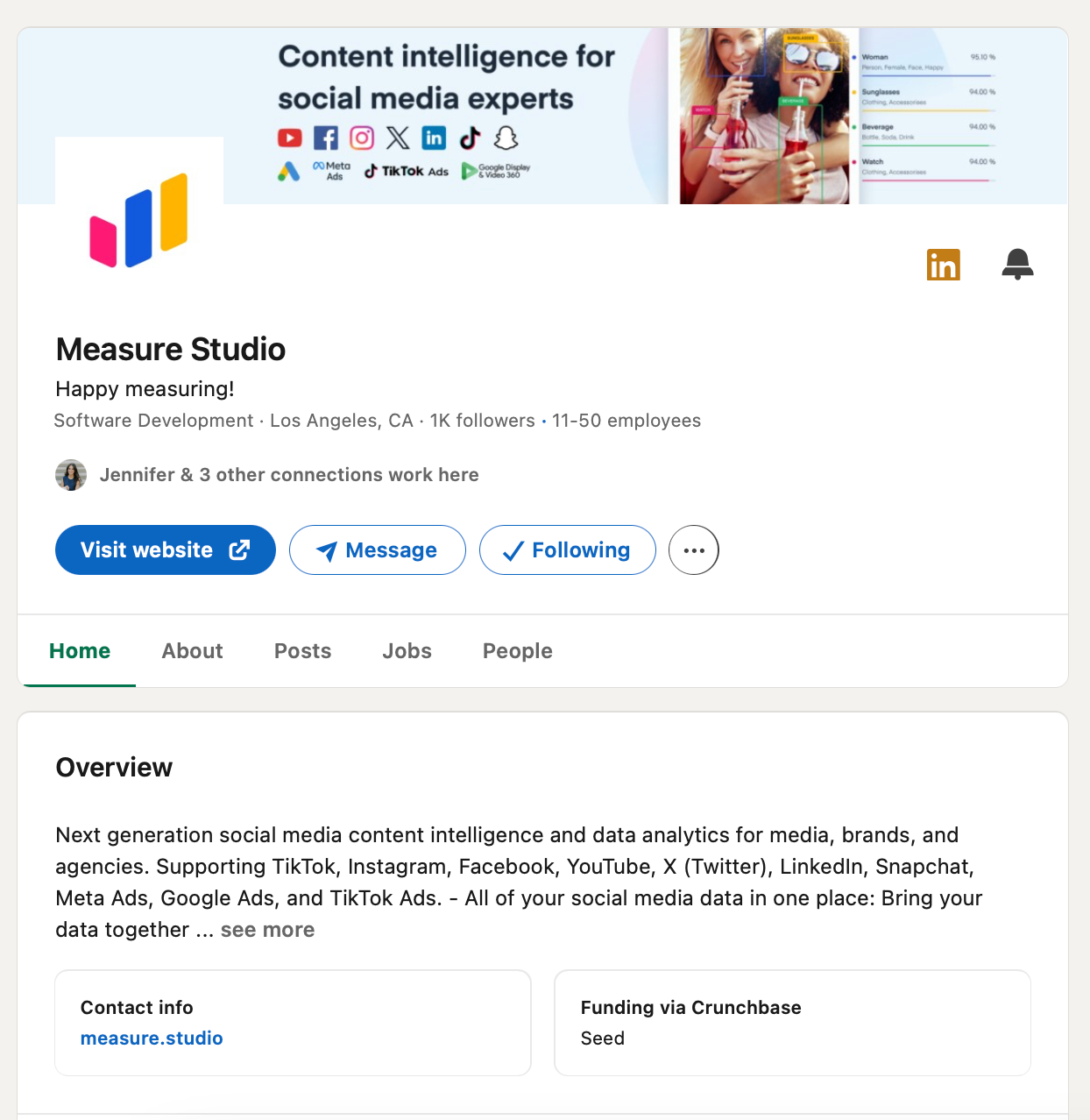Click the Meta Ads logo in banner
This screenshot has width=1090, height=1120.
click(x=332, y=171)
